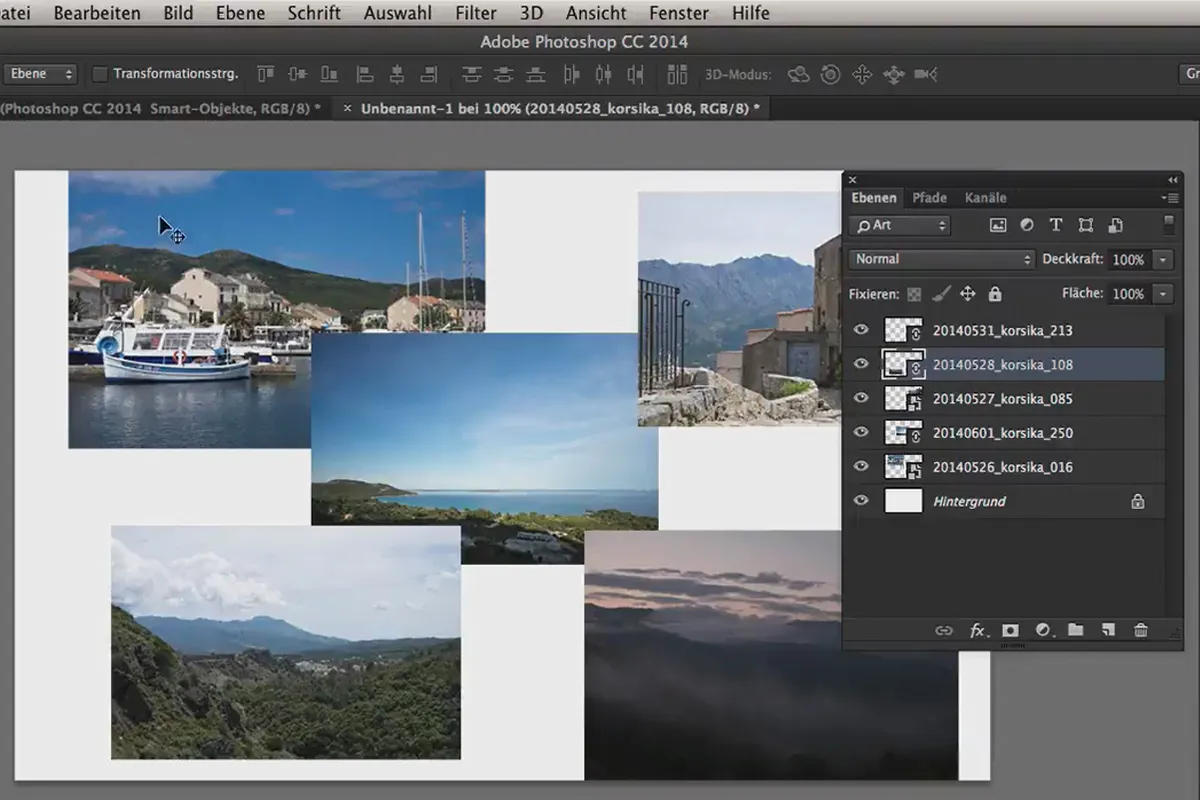Hide the Hintergrund layer
The width and height of the screenshot is (1200, 800).
(861, 500)
